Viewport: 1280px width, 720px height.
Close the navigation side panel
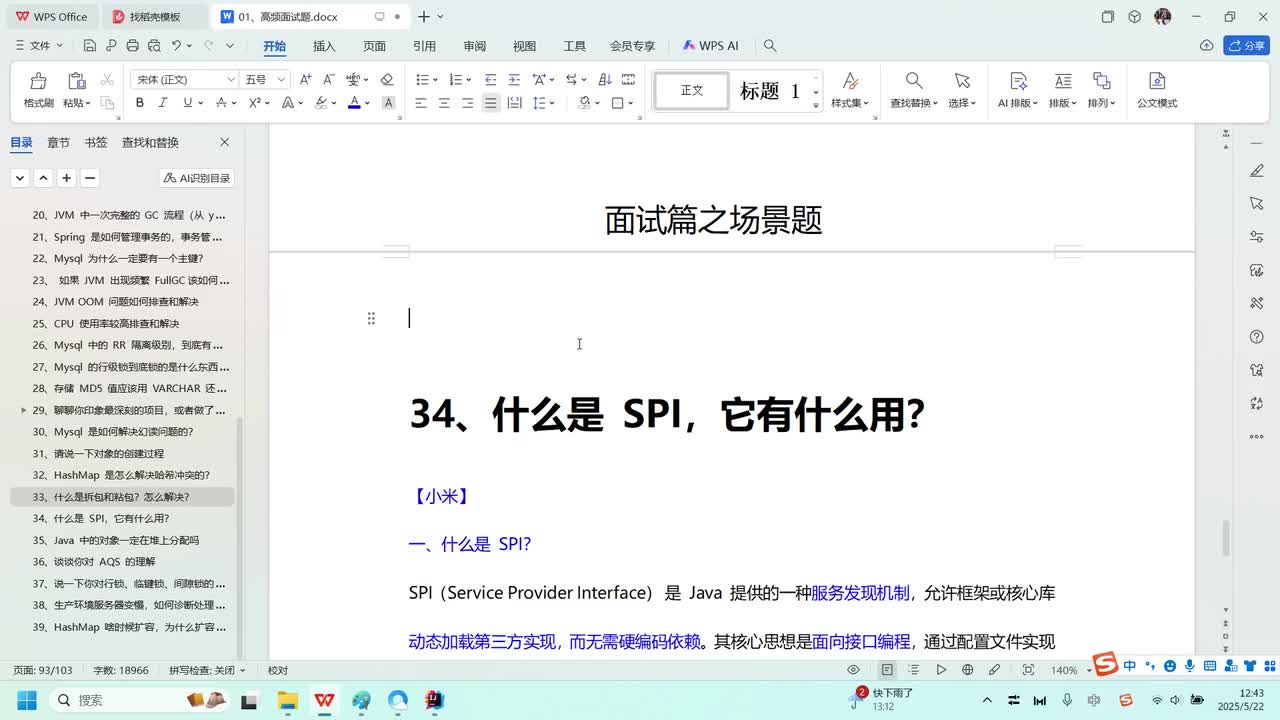pos(224,142)
